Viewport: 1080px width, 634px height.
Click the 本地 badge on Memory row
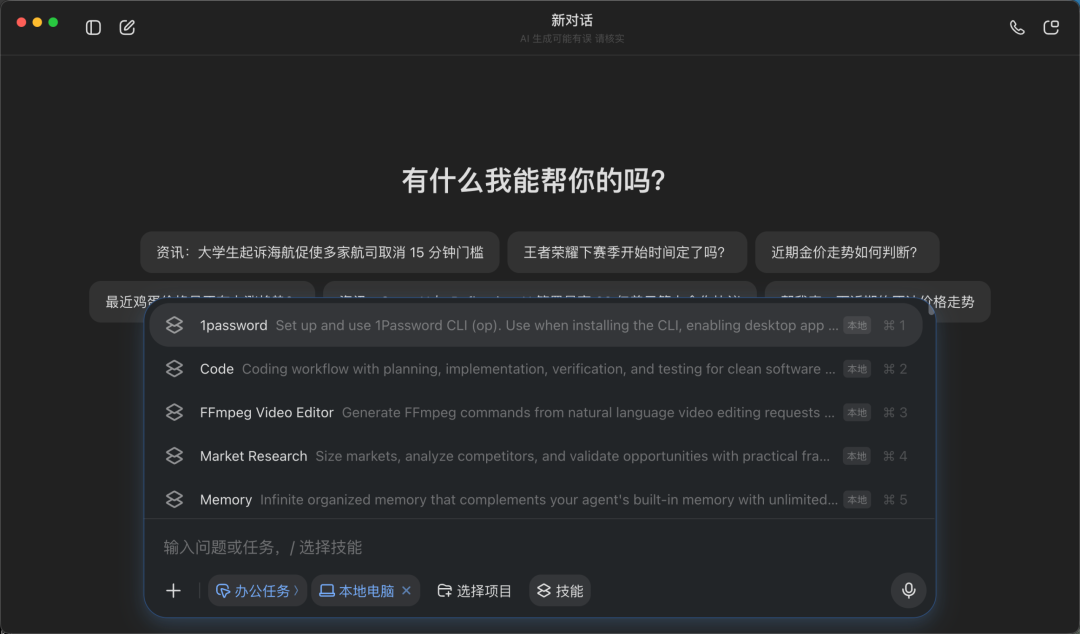[857, 499]
